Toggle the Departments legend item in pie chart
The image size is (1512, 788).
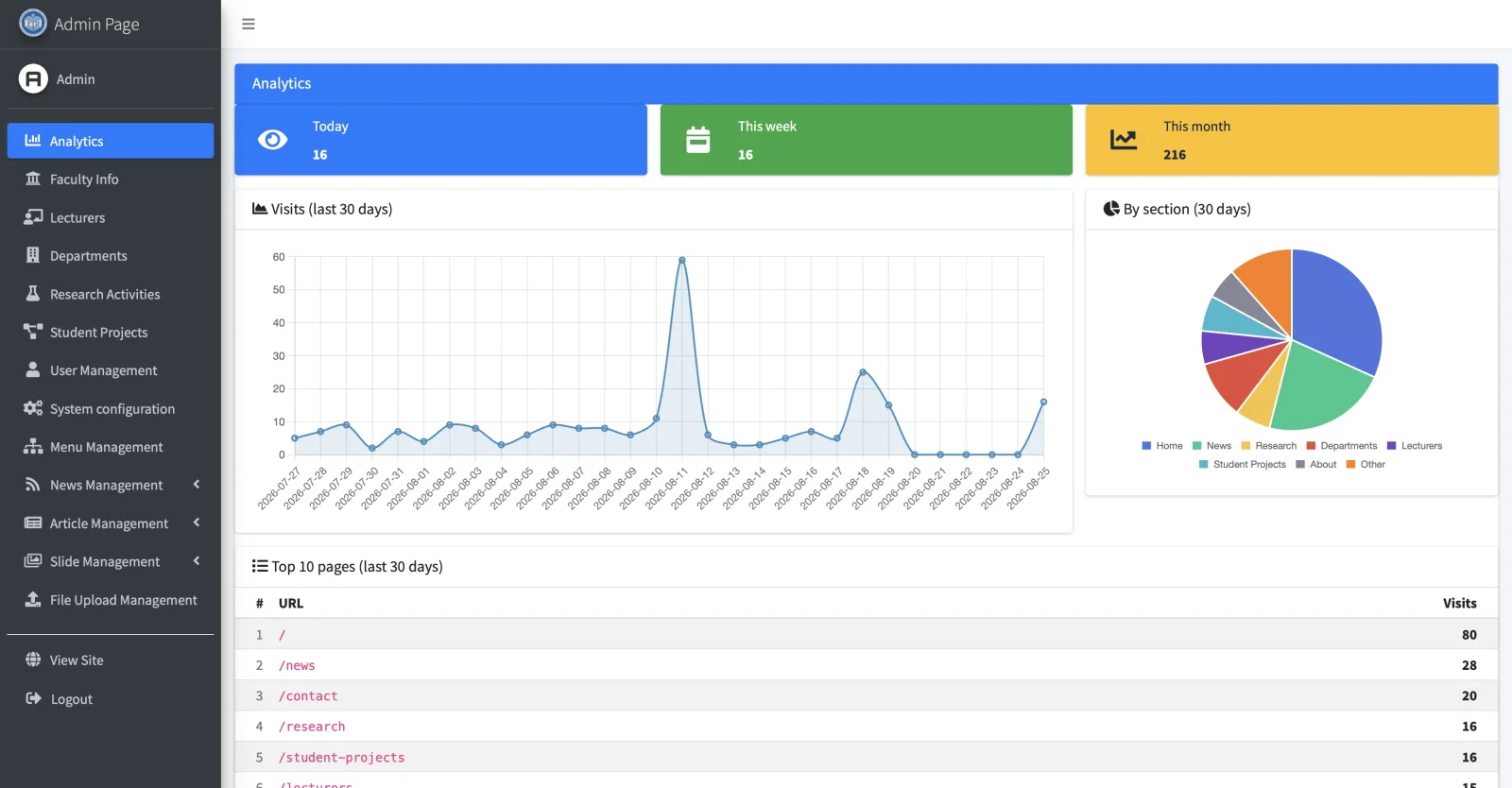(1342, 446)
